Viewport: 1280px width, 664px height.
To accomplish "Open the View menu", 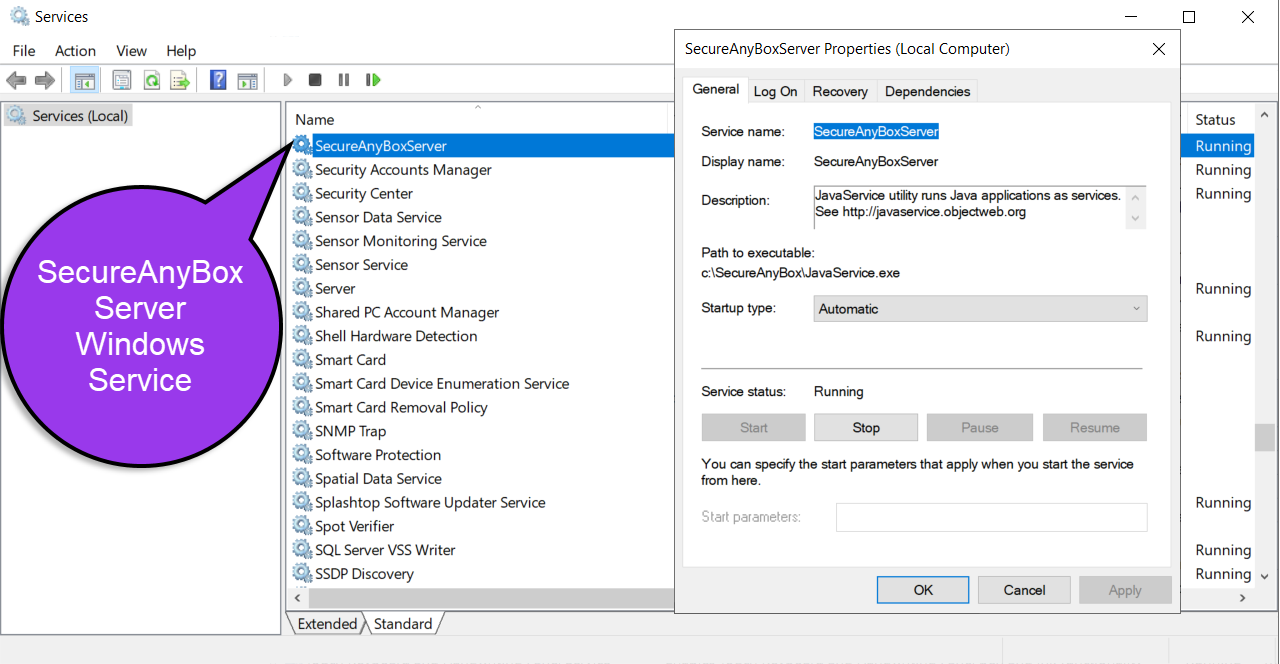I will pos(131,51).
